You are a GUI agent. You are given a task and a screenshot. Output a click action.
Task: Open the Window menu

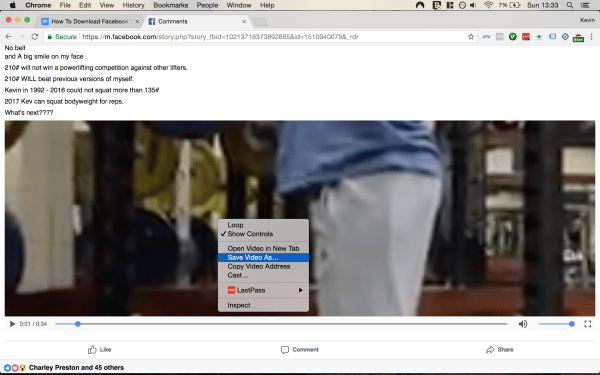pyautogui.click(x=239, y=5)
